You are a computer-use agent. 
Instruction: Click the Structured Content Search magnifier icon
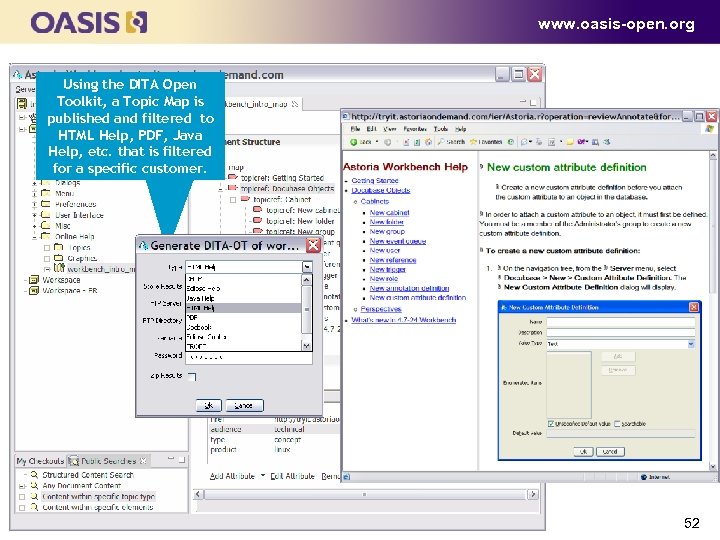click(x=34, y=475)
